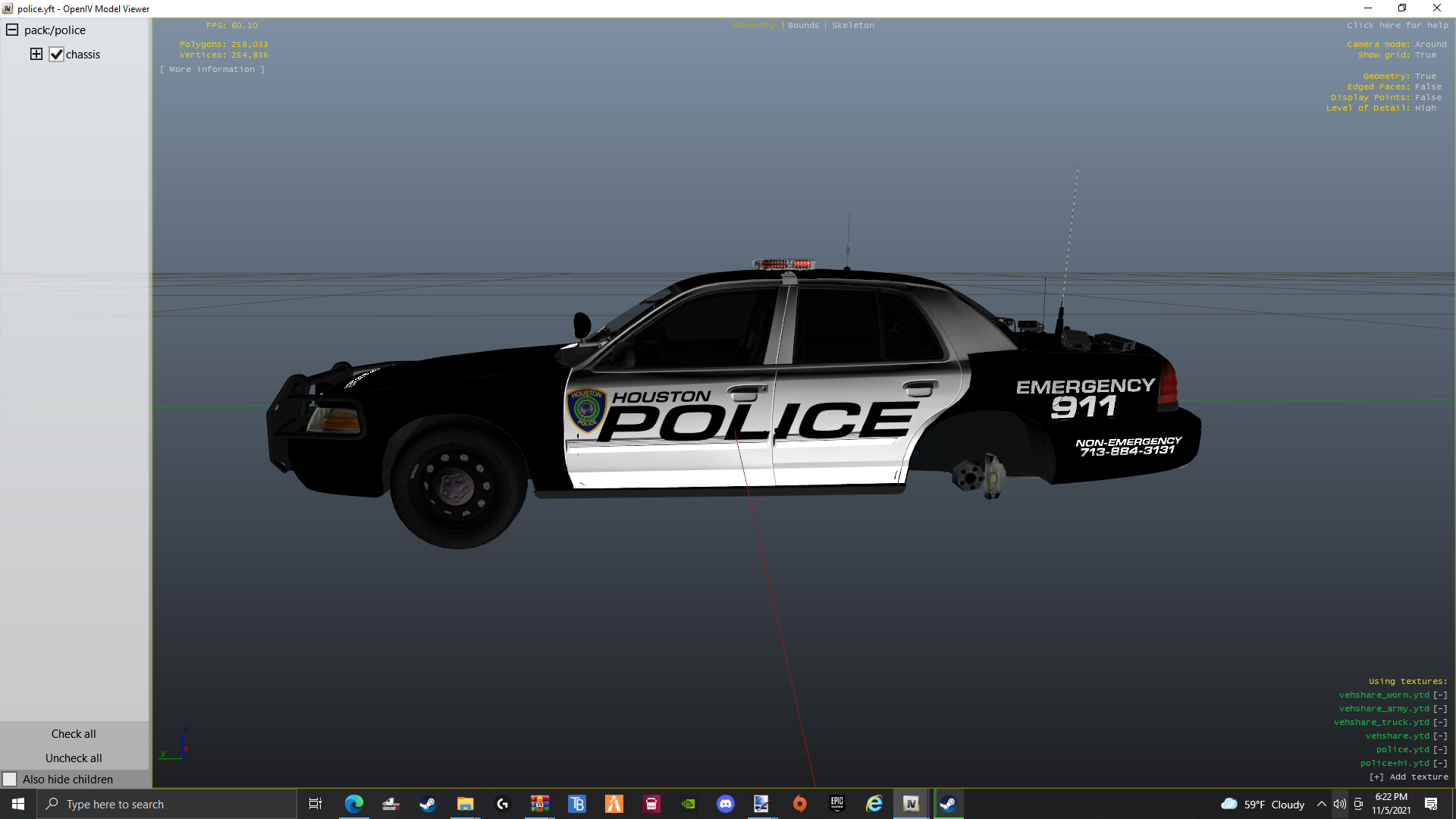The image size is (1456, 819).
Task: Switch to the Bounds view tab
Action: click(x=803, y=25)
